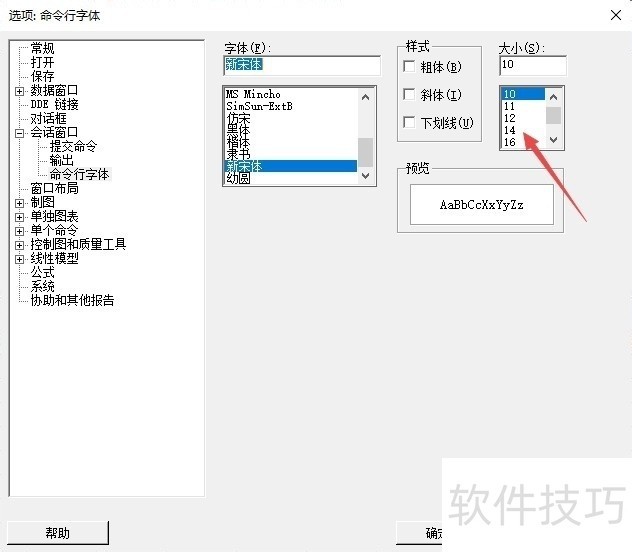Choose 仿宋 in the font list
The width and height of the screenshot is (632, 552).
[x=291, y=118]
